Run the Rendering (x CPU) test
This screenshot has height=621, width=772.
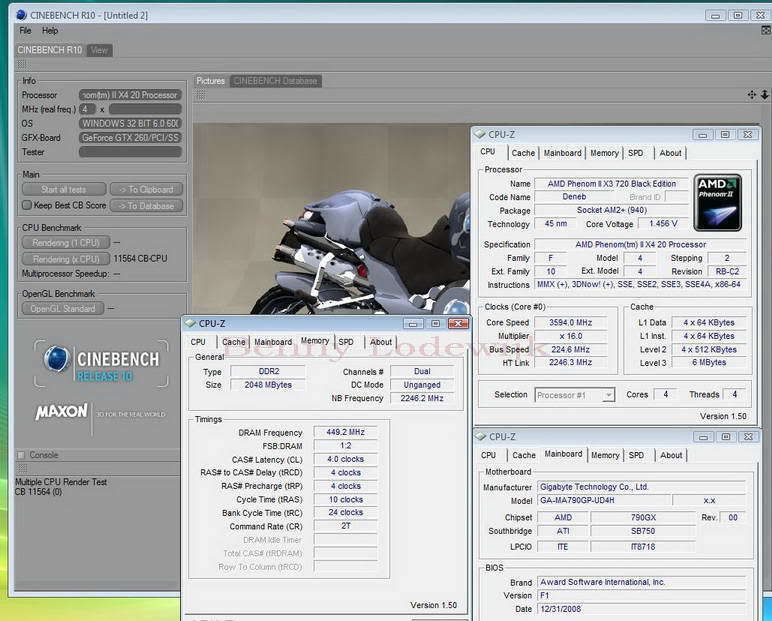65,259
